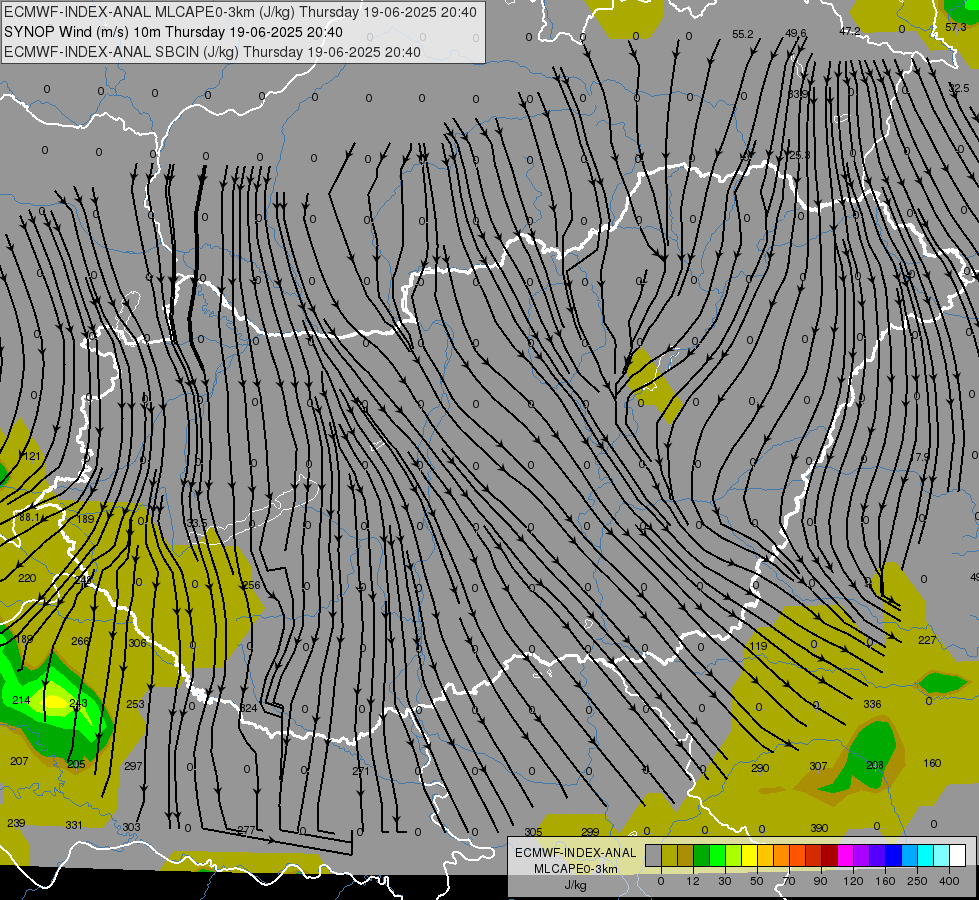Select the lime yellow-green legend swatch after 30

point(734,856)
